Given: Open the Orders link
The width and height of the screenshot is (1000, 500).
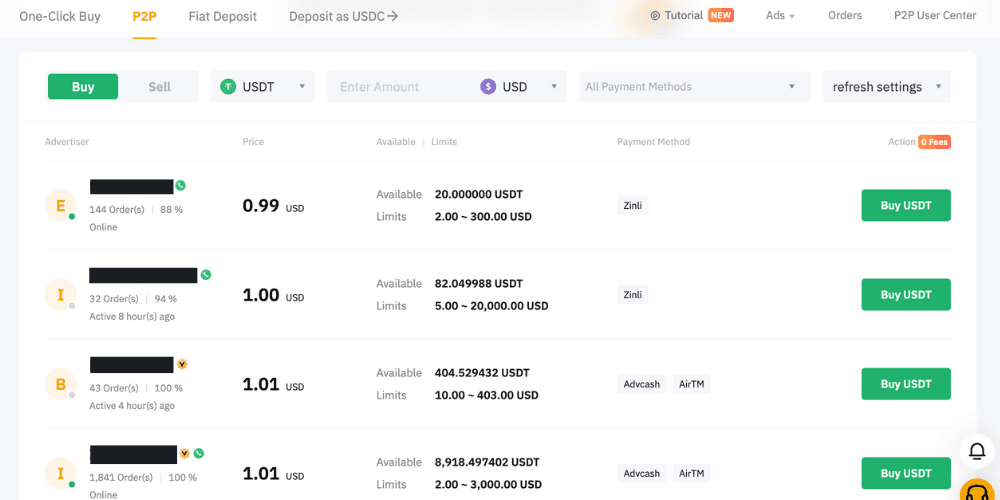Looking at the screenshot, I should tap(845, 16).
